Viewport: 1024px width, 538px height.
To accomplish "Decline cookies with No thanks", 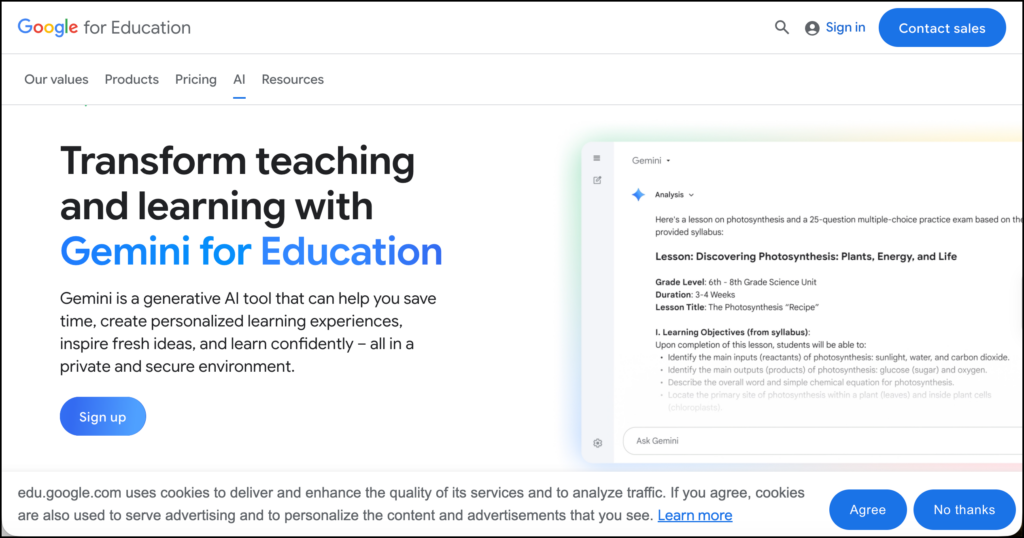I will (964, 510).
